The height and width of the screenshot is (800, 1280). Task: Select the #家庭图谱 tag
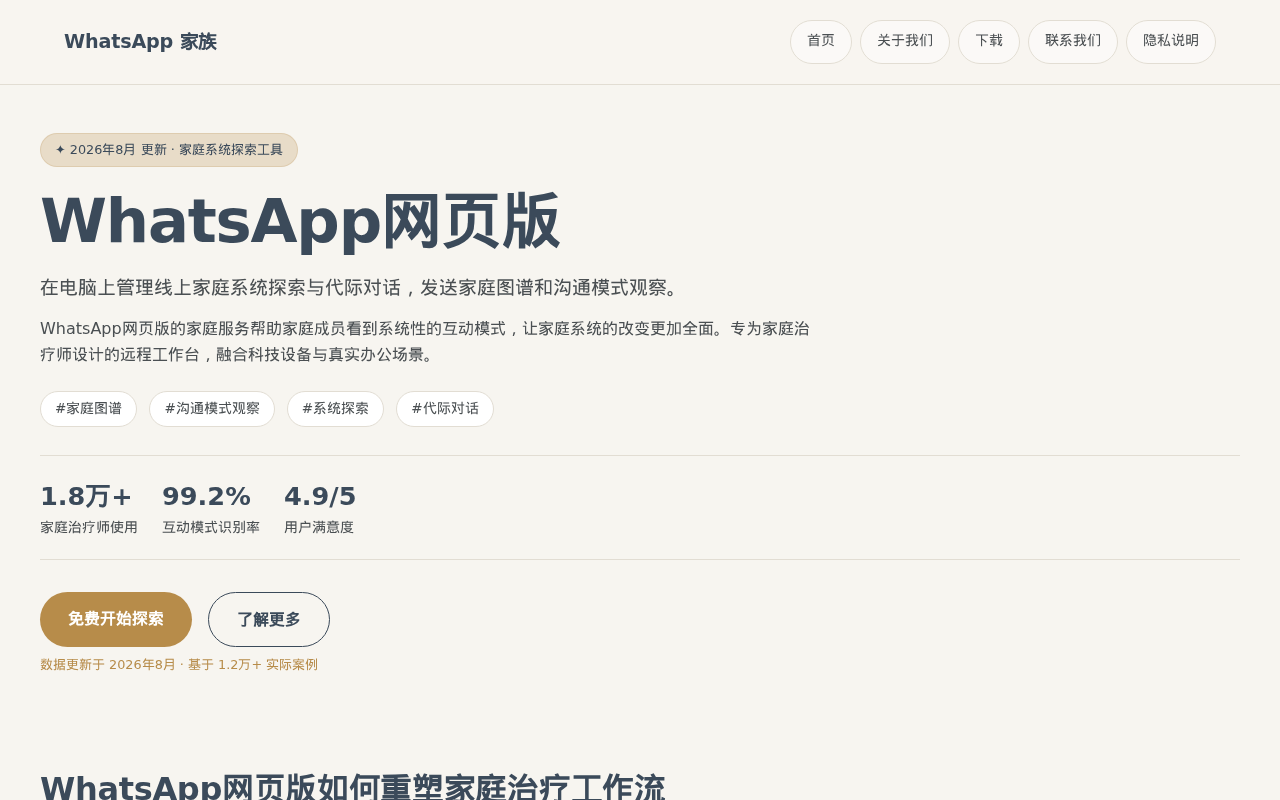[x=88, y=409]
